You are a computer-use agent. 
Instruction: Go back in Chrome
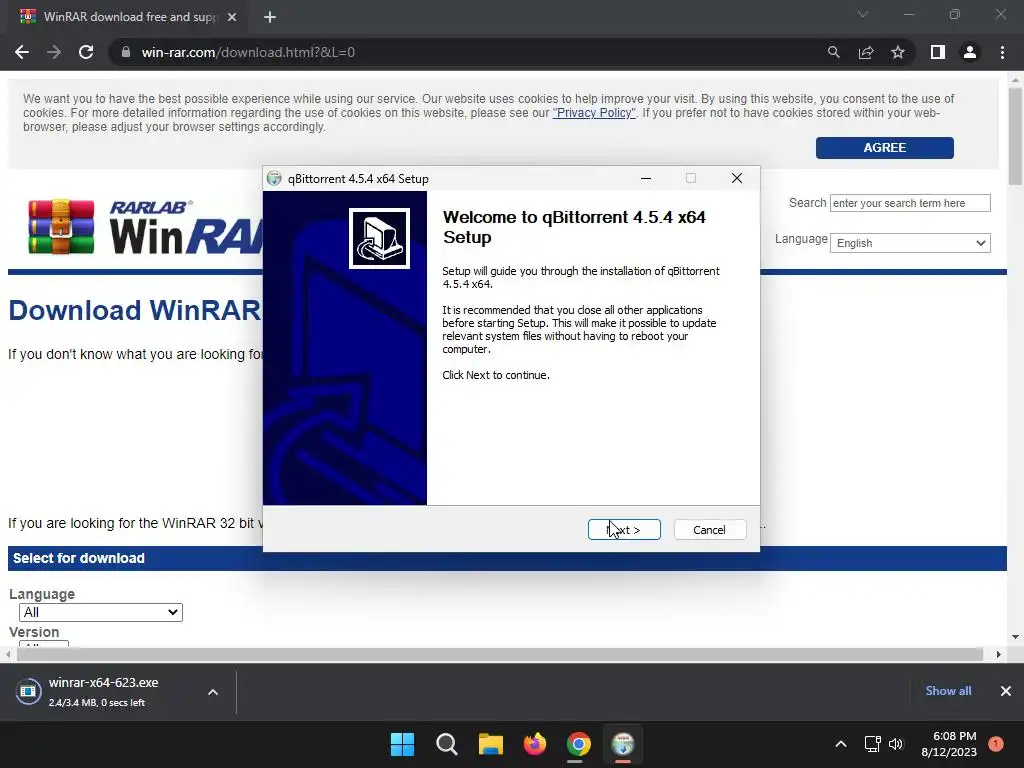22,52
